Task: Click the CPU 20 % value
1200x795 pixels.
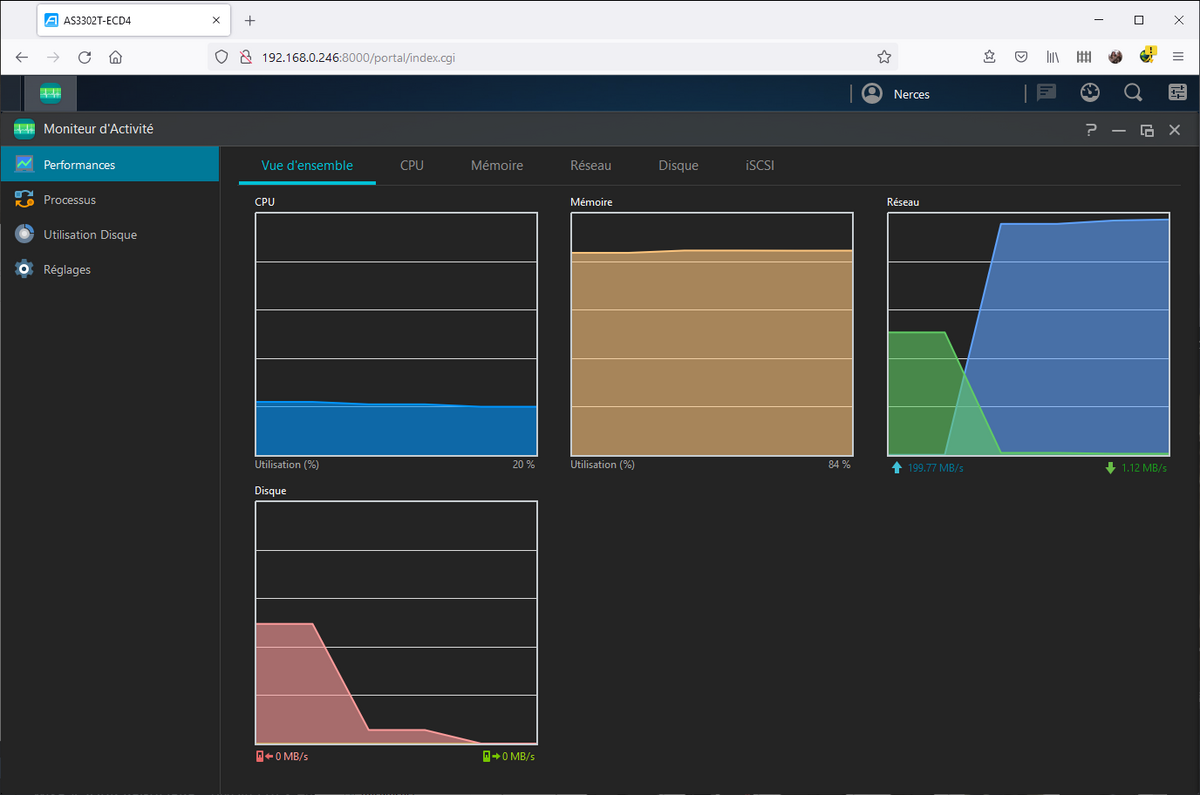Action: (524, 465)
